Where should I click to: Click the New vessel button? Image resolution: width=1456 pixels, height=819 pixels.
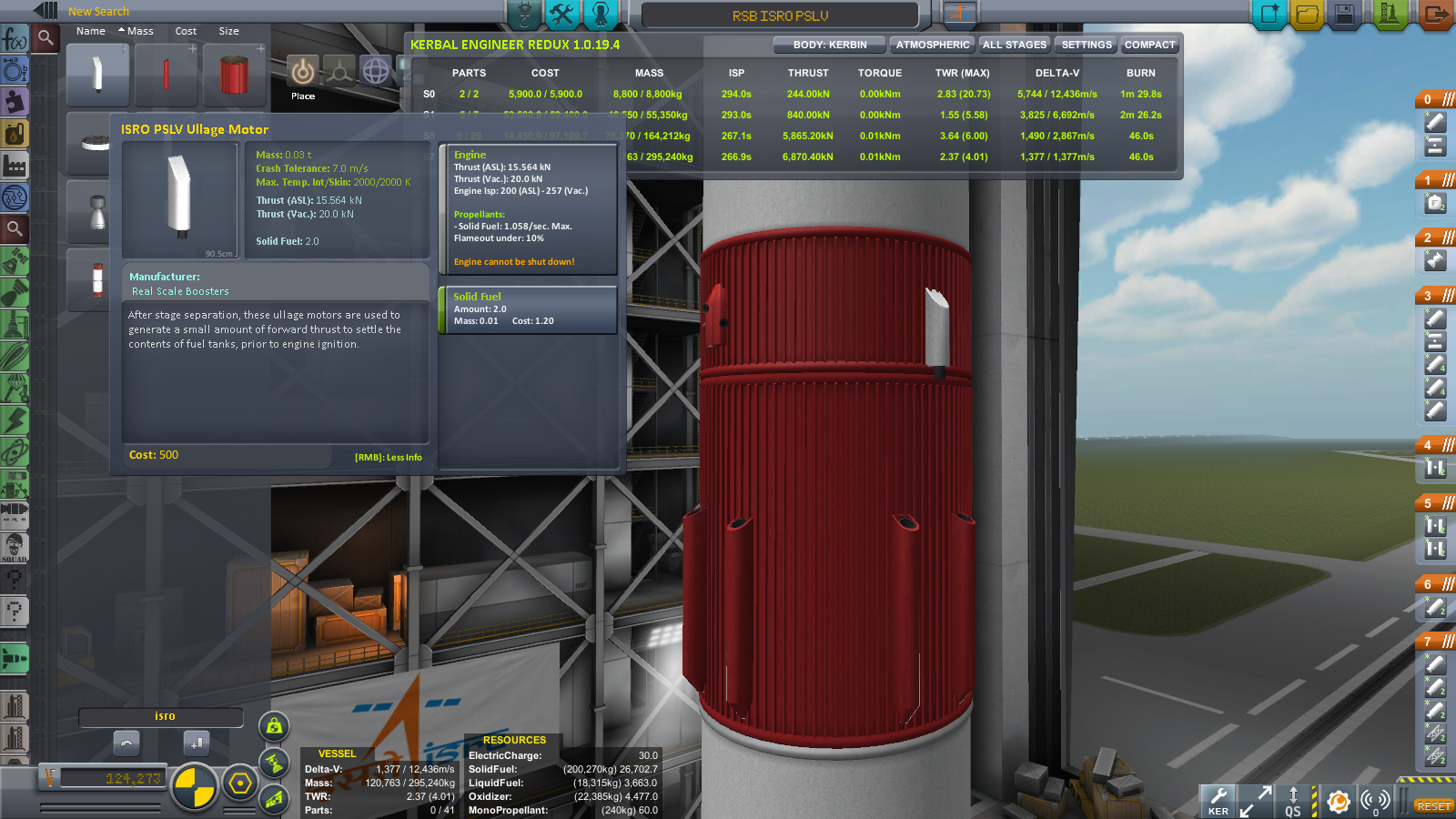(1269, 15)
